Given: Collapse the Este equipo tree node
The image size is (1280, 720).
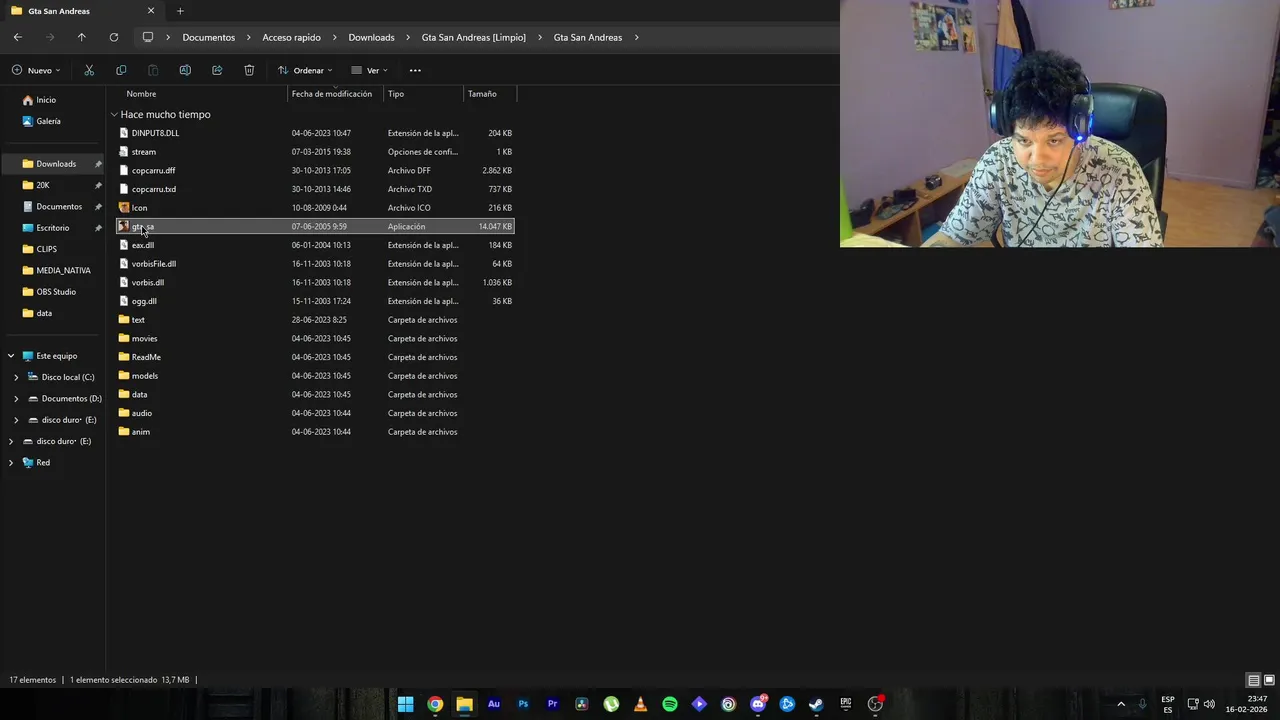Looking at the screenshot, I should tap(11, 356).
